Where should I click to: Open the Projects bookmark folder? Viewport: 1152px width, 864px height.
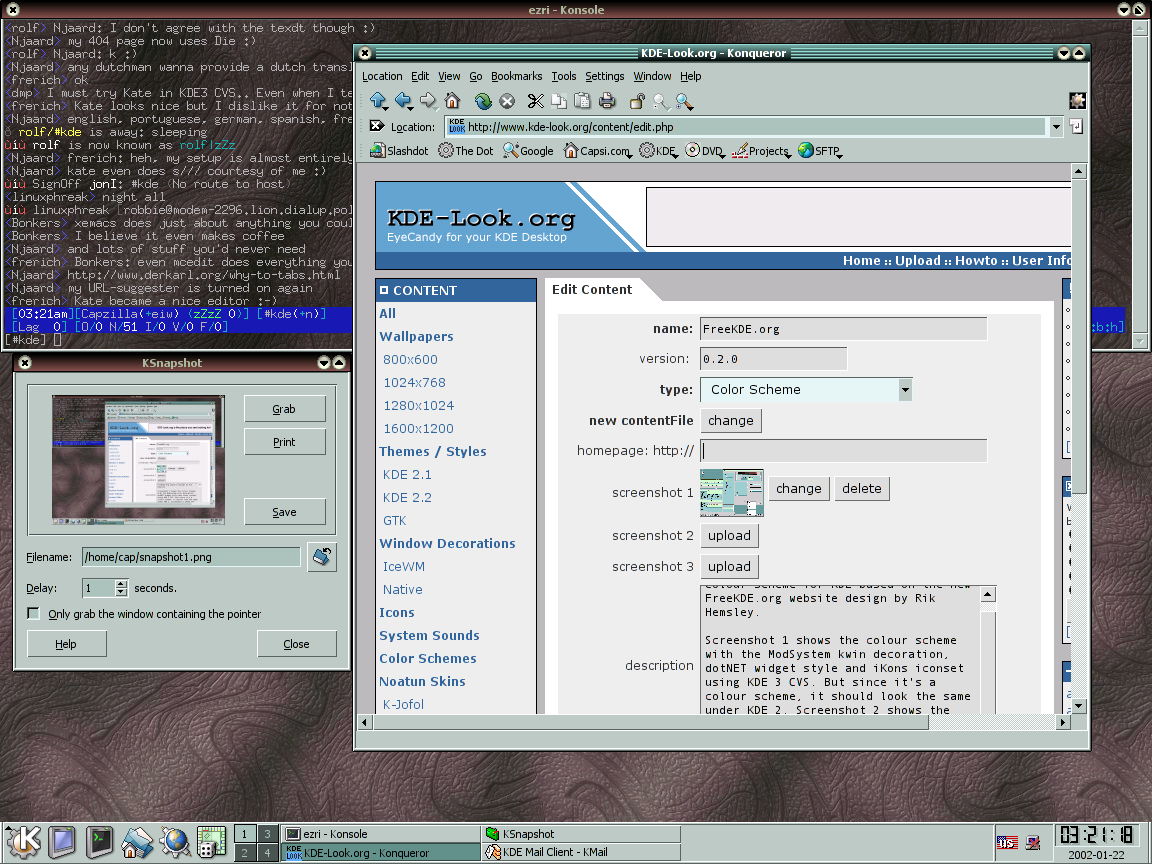click(x=761, y=151)
